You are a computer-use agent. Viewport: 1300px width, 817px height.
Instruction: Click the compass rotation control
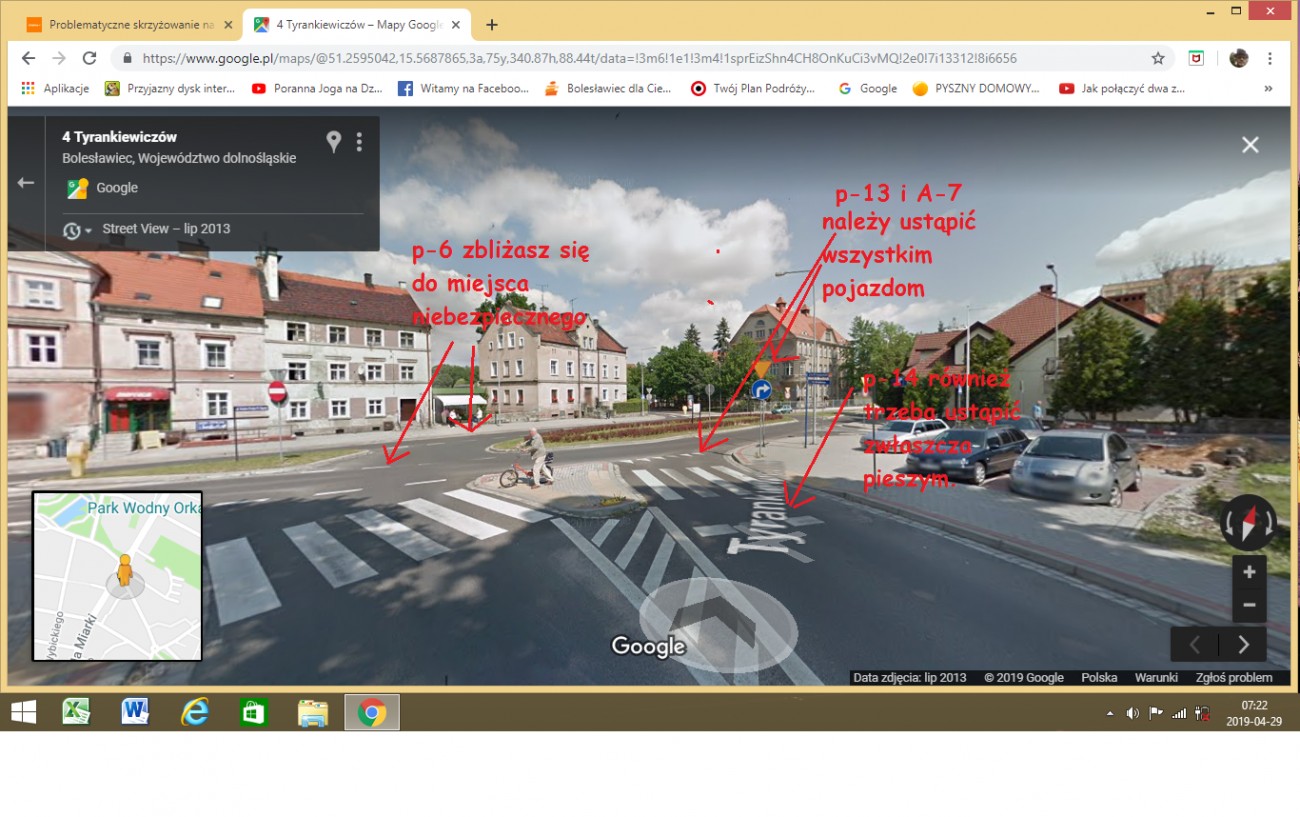tap(1247, 523)
